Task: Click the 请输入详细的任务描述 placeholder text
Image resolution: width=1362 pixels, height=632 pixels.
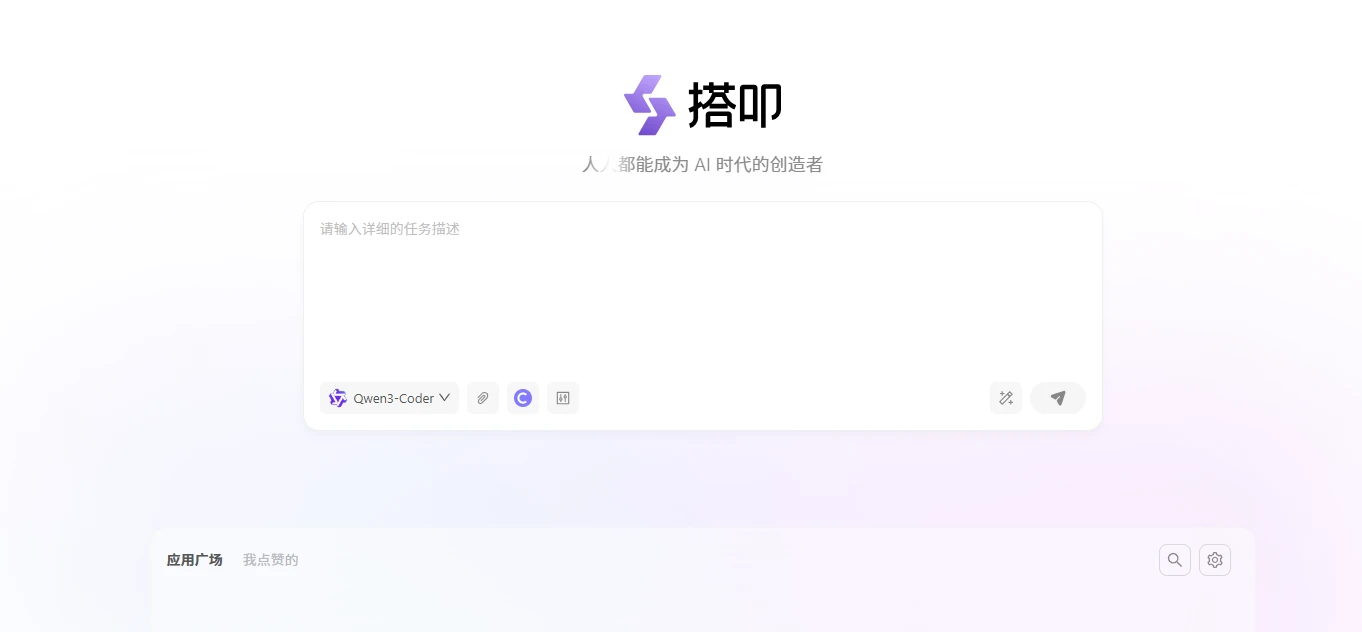Action: click(x=390, y=229)
